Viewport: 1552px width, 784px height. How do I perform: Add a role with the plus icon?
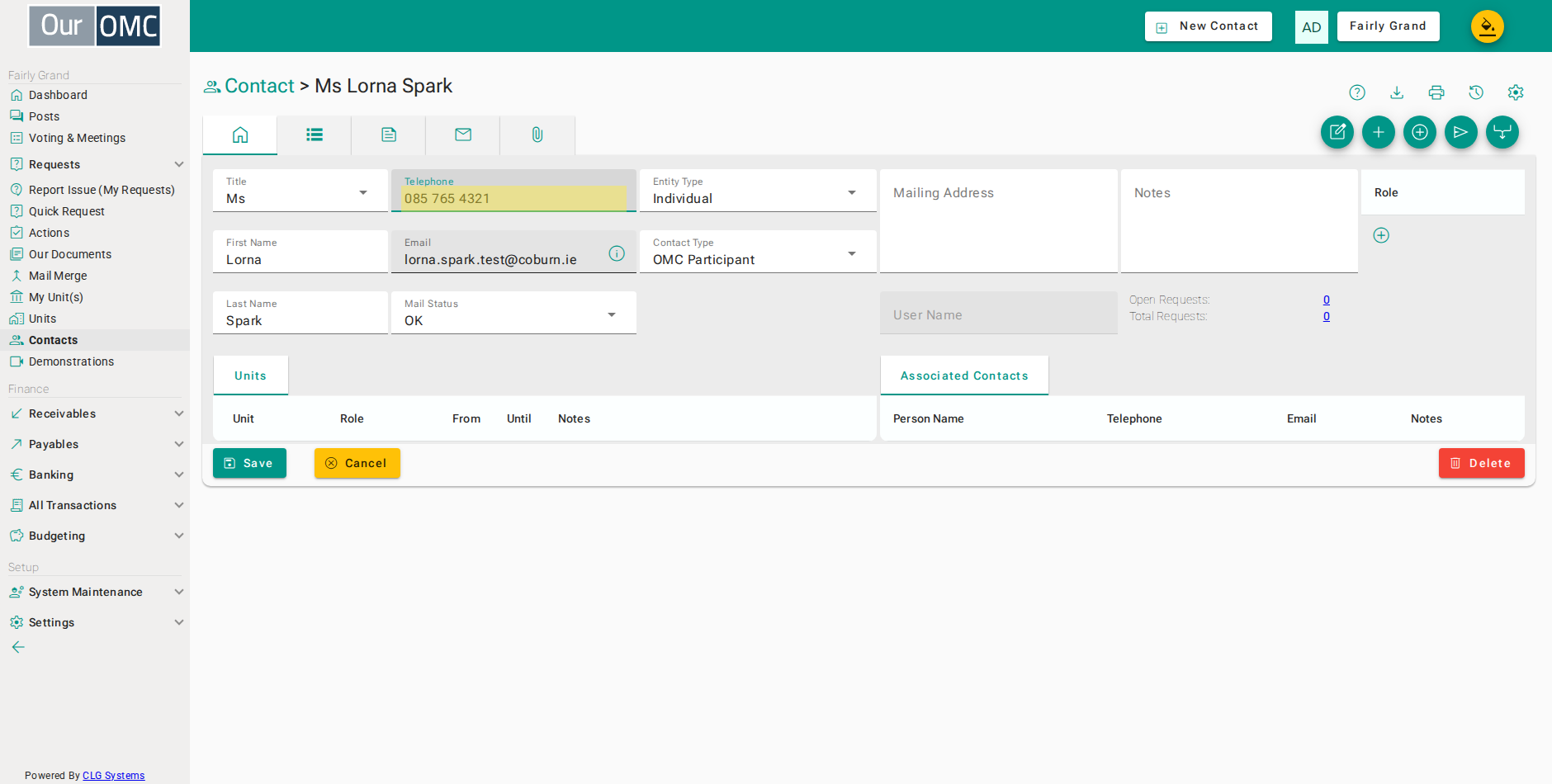point(1381,235)
